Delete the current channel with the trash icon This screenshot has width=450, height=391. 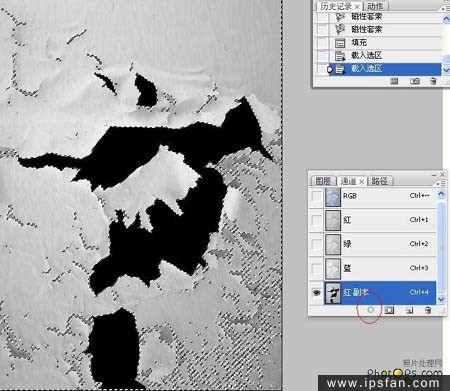pos(428,311)
